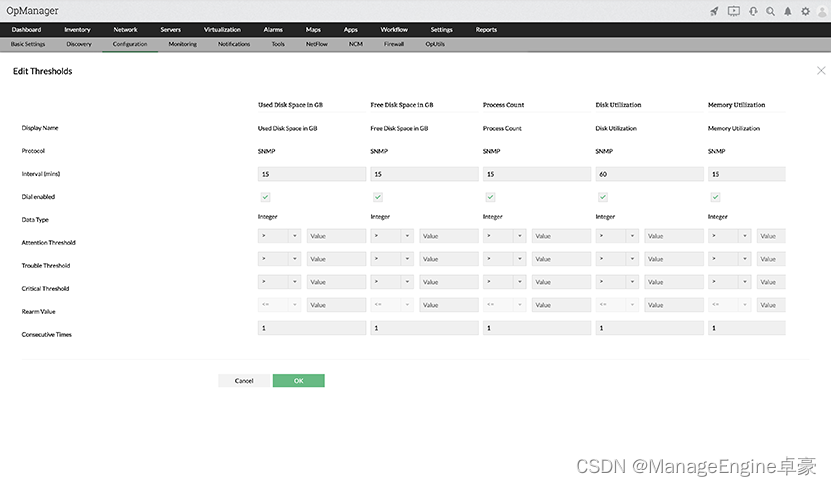Screen dimensions: 831x486
Task: Open the NCM settings tab
Action: (x=356, y=44)
